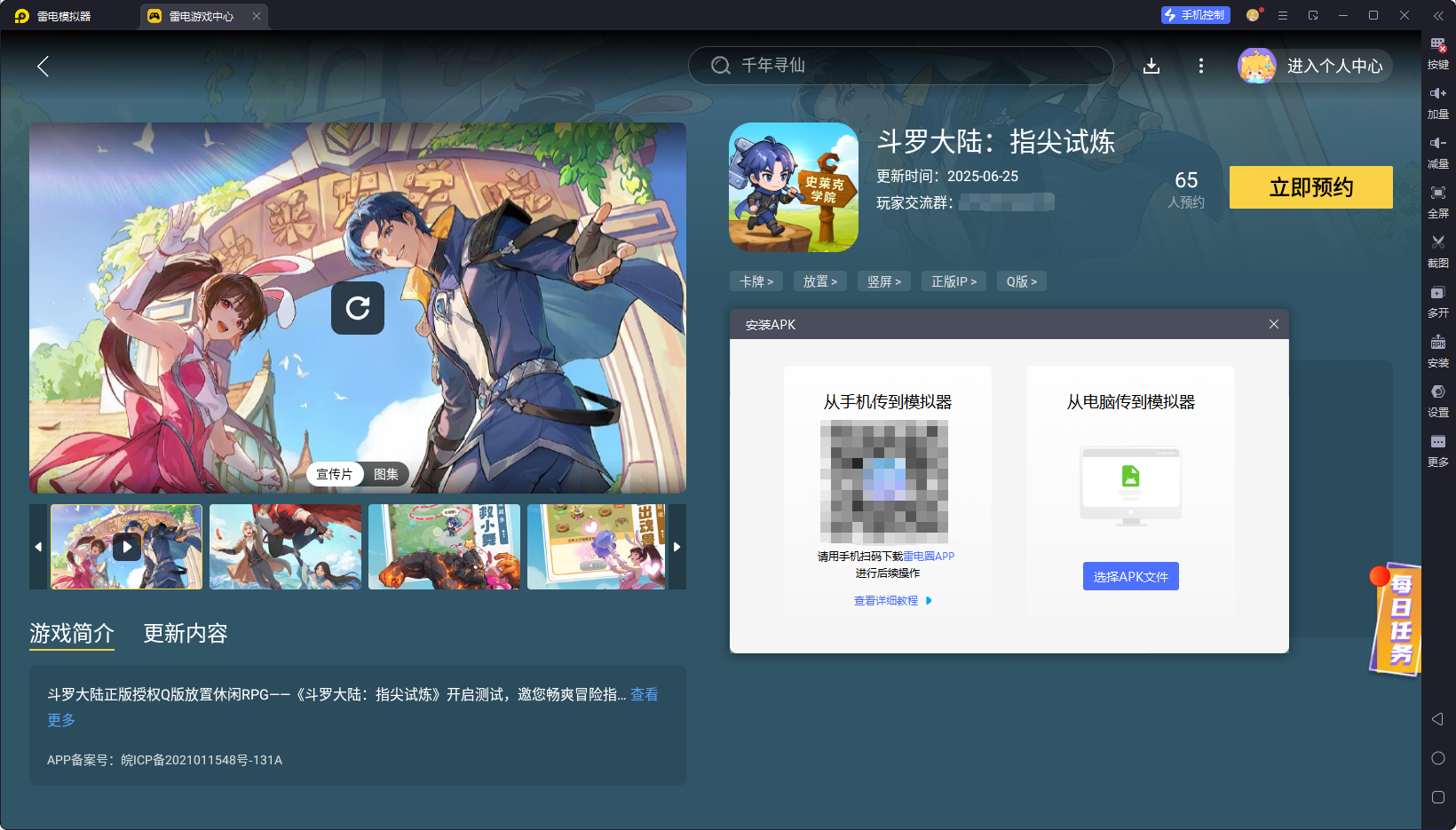Open the 卡牌 category tag
Image resolution: width=1456 pixels, height=830 pixels.
point(756,281)
